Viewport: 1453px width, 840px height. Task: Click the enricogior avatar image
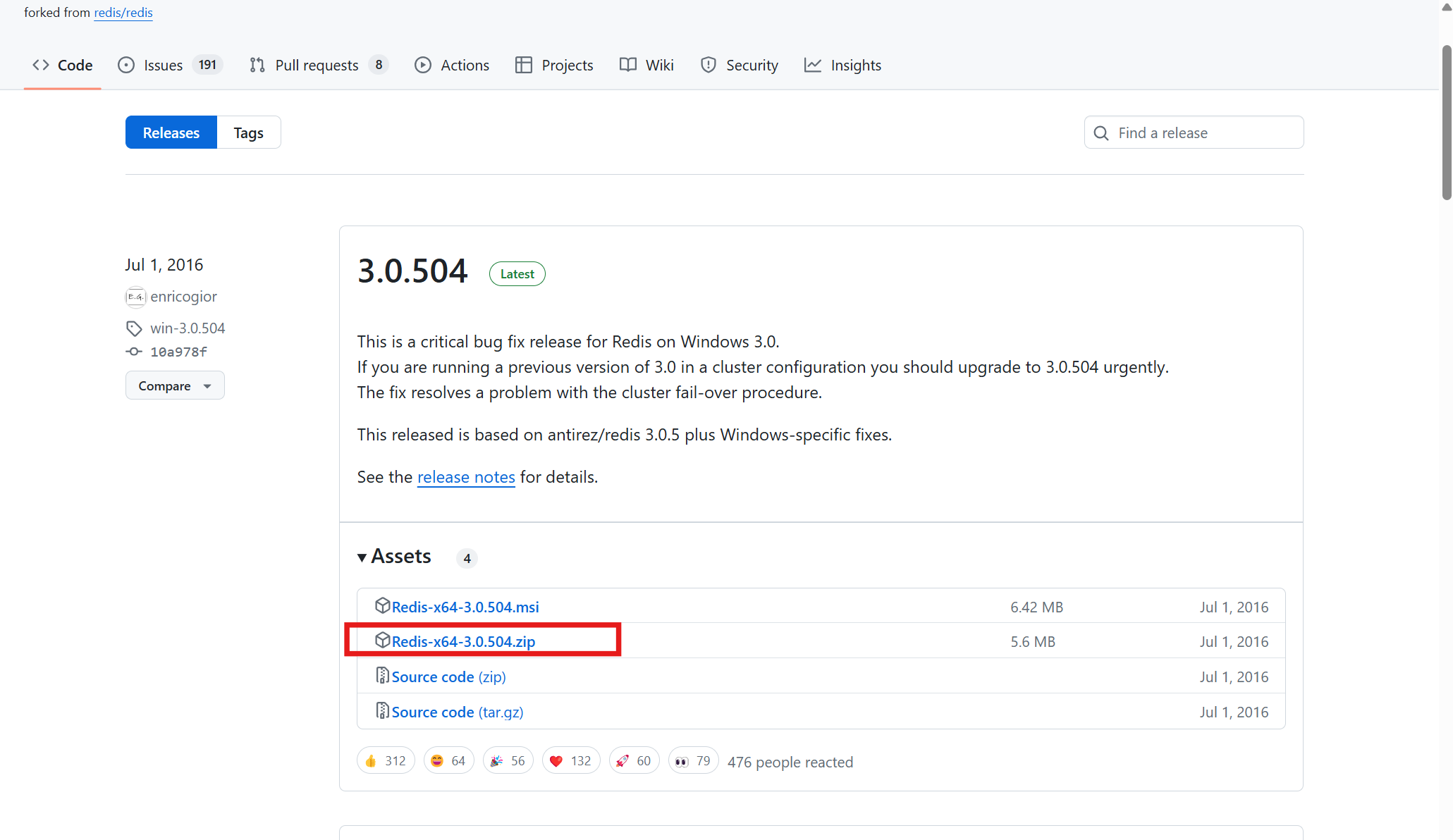point(135,297)
